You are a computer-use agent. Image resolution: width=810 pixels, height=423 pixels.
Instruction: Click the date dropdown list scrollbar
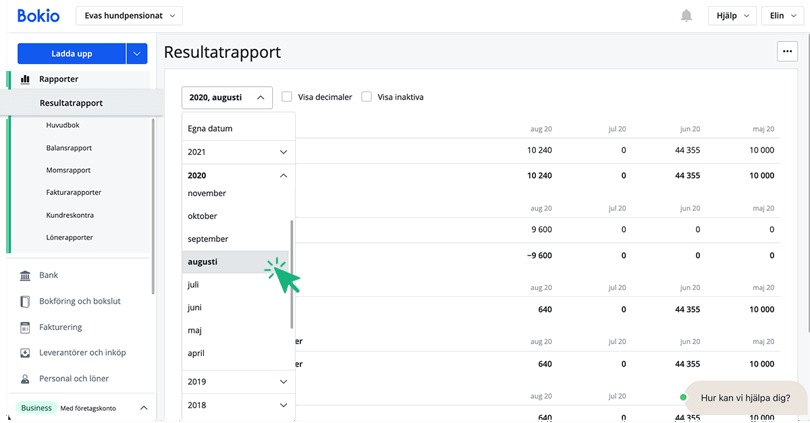[x=292, y=275]
